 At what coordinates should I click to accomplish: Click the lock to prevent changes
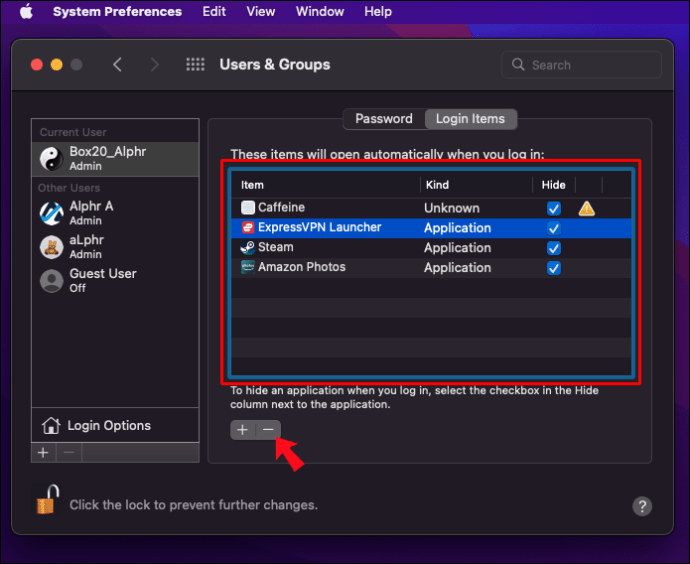pos(48,499)
